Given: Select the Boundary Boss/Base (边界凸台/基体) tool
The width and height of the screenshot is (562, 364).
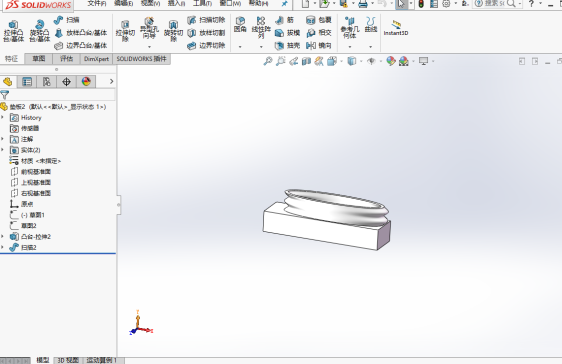Looking at the screenshot, I should (x=81, y=46).
